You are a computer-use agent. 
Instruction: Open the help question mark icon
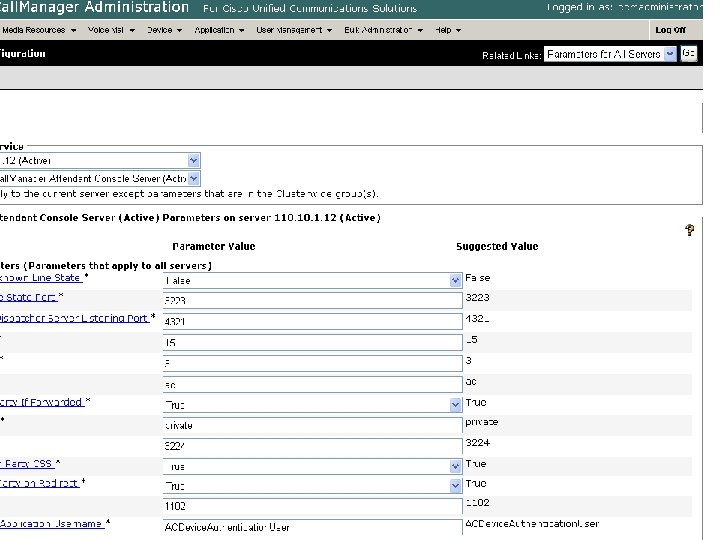[x=689, y=230]
